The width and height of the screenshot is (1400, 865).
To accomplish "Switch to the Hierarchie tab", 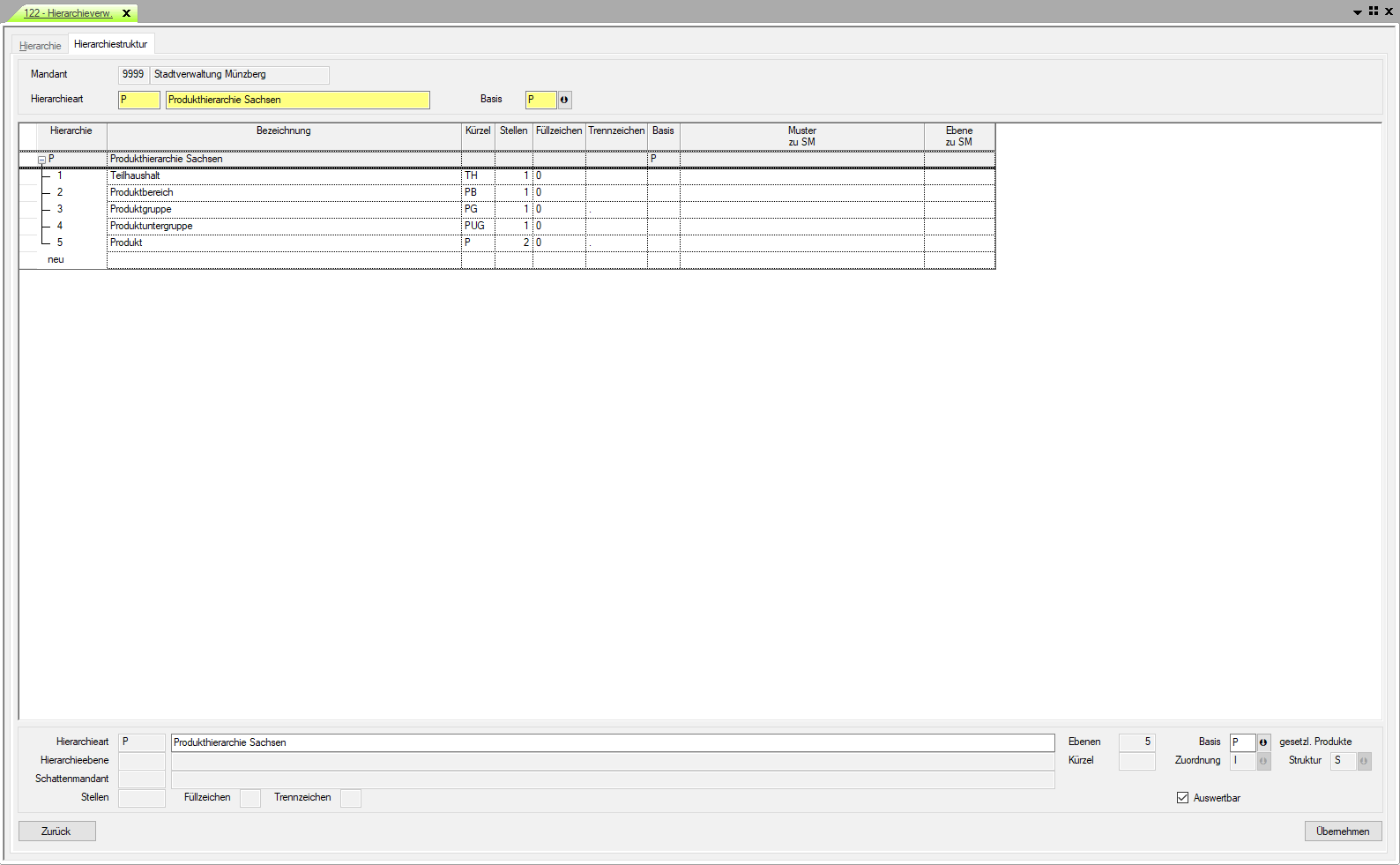I will [x=41, y=46].
